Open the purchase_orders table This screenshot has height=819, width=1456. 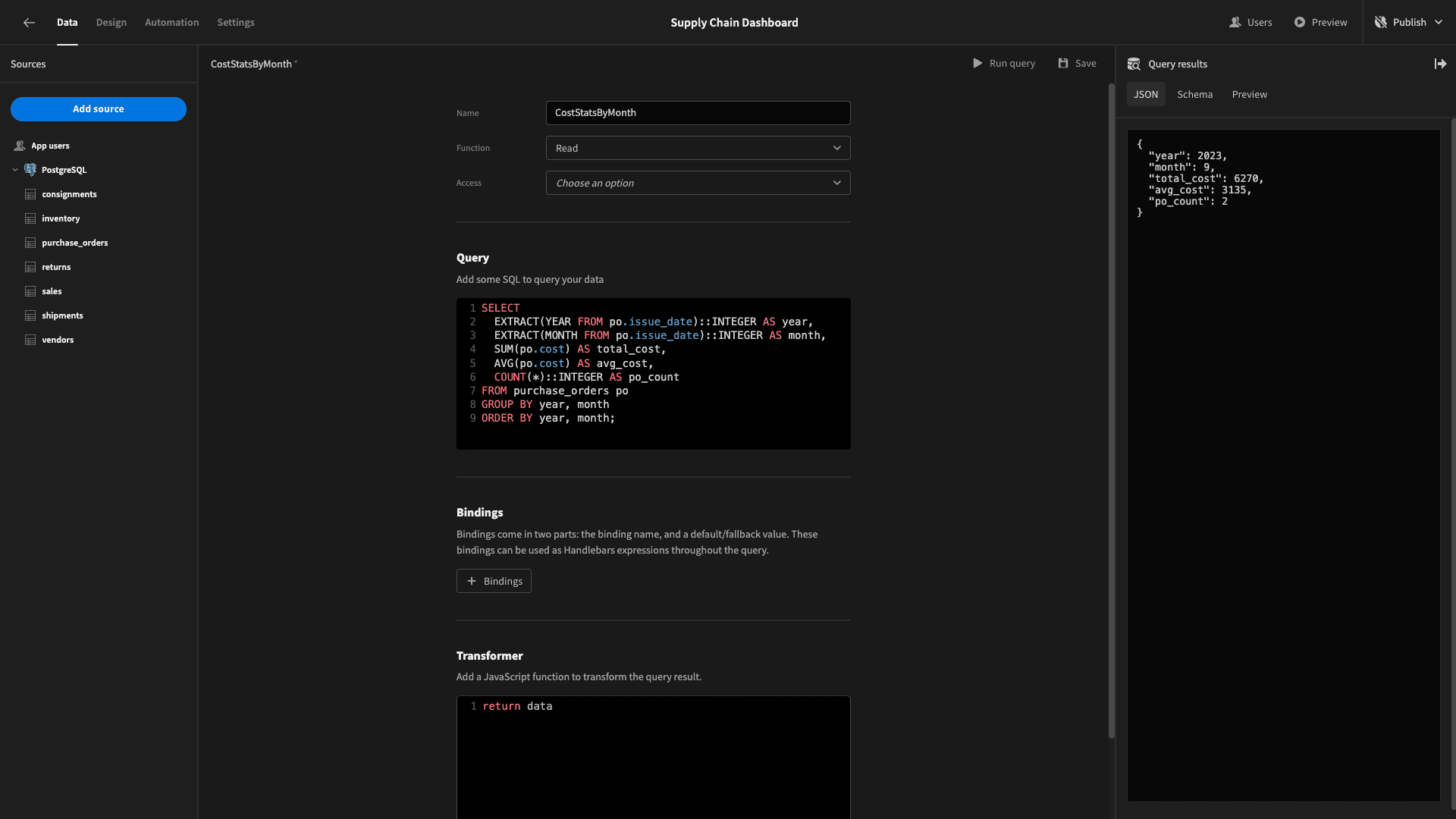click(x=75, y=243)
